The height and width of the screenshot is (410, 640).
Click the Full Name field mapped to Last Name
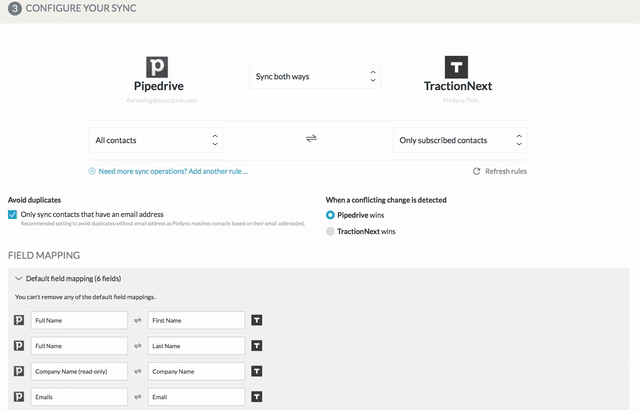pos(79,346)
